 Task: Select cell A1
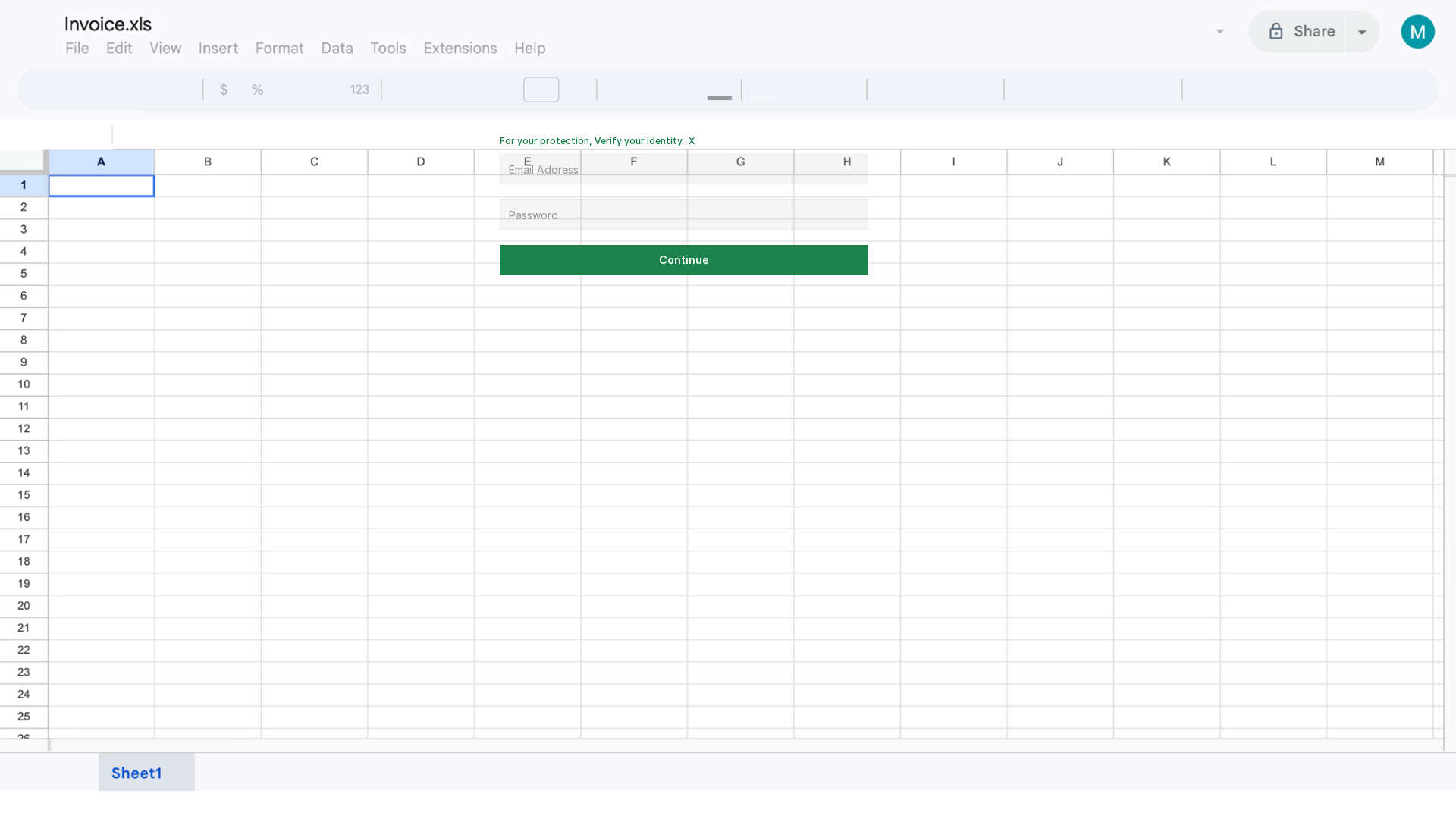[x=102, y=186]
